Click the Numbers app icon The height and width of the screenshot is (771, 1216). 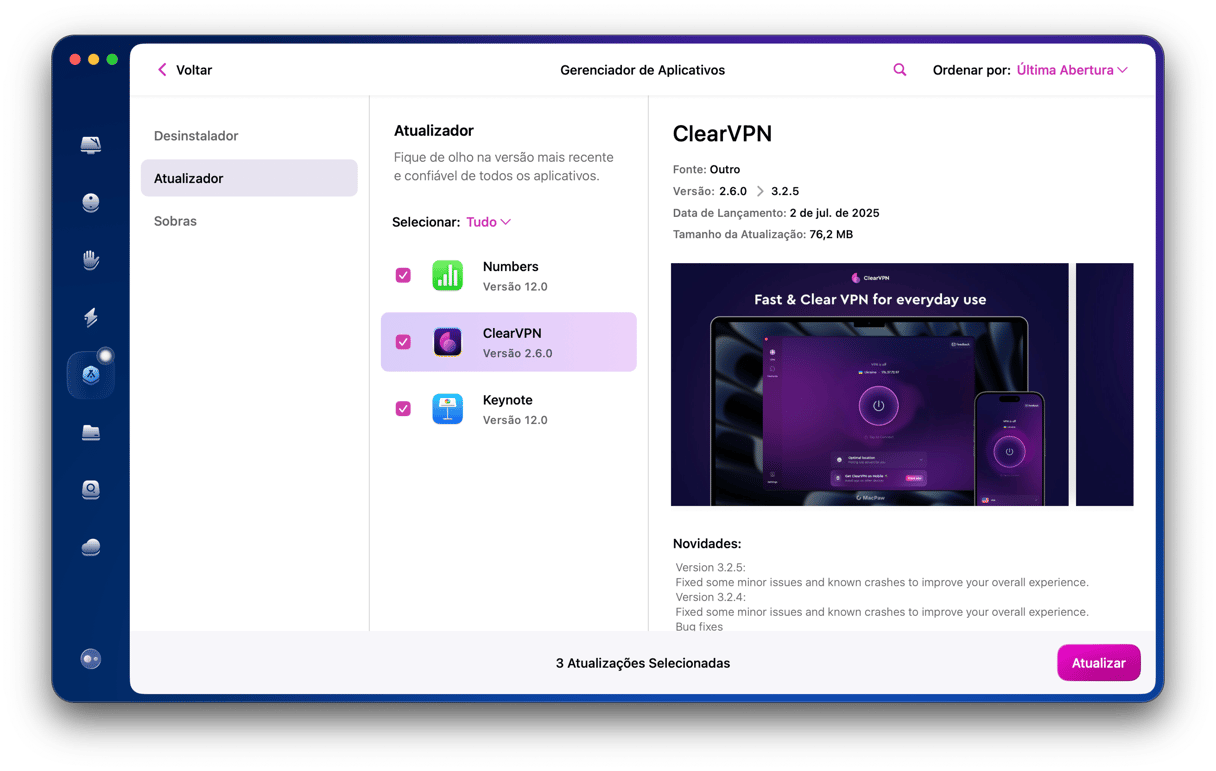[447, 276]
